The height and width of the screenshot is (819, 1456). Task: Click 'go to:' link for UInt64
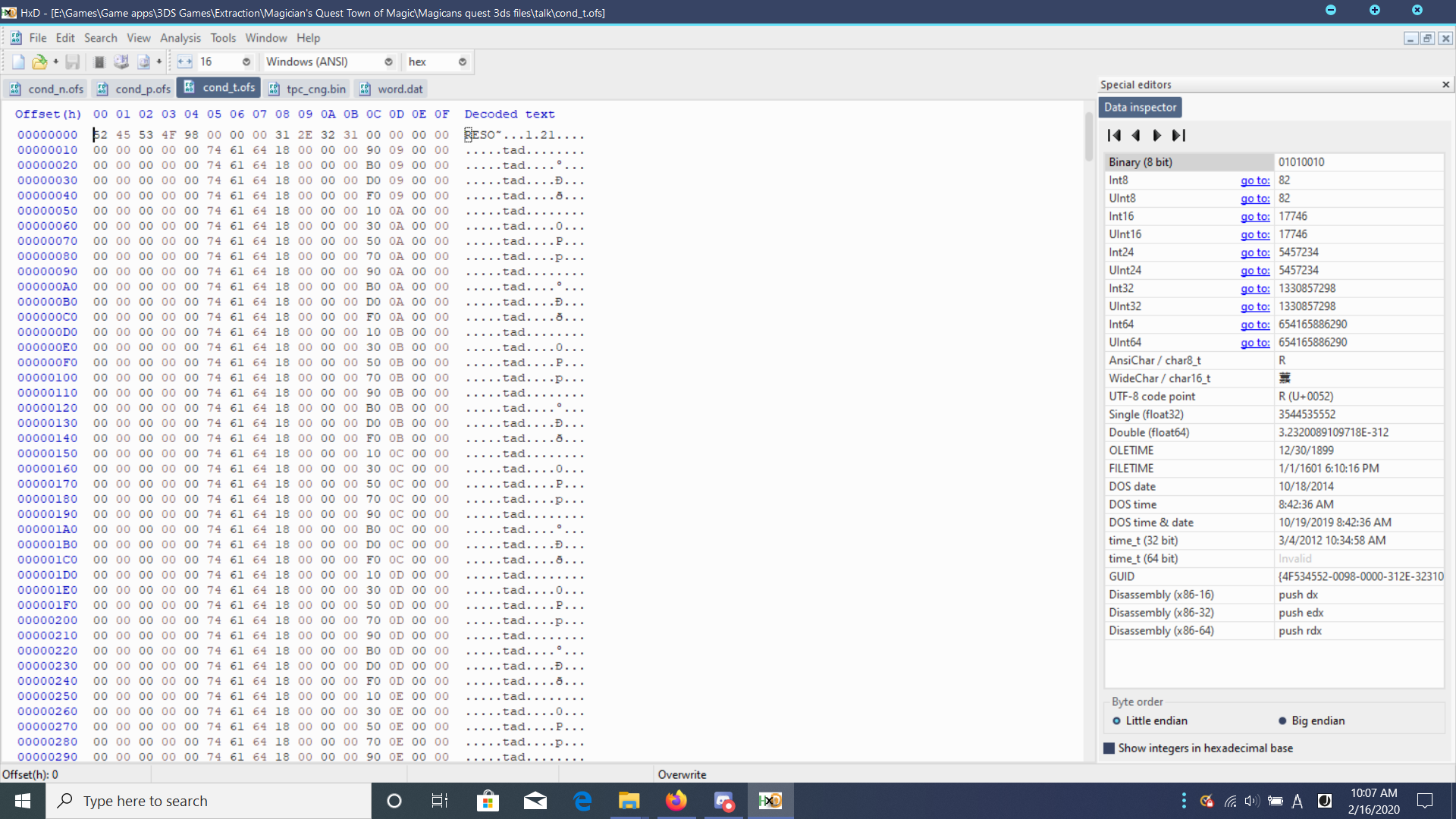(1255, 343)
